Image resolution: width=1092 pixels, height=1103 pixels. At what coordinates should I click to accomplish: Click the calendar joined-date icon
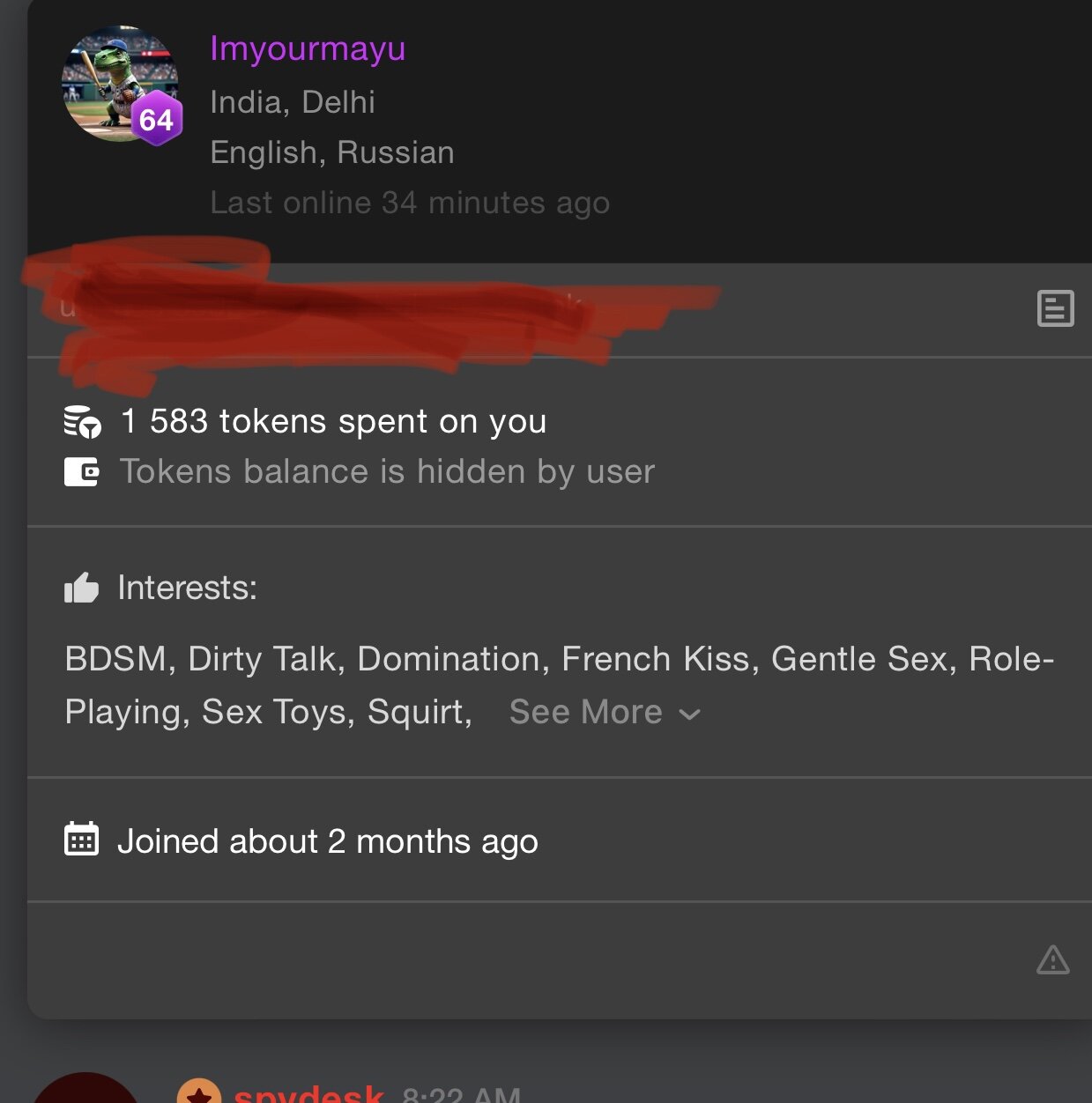(82, 840)
